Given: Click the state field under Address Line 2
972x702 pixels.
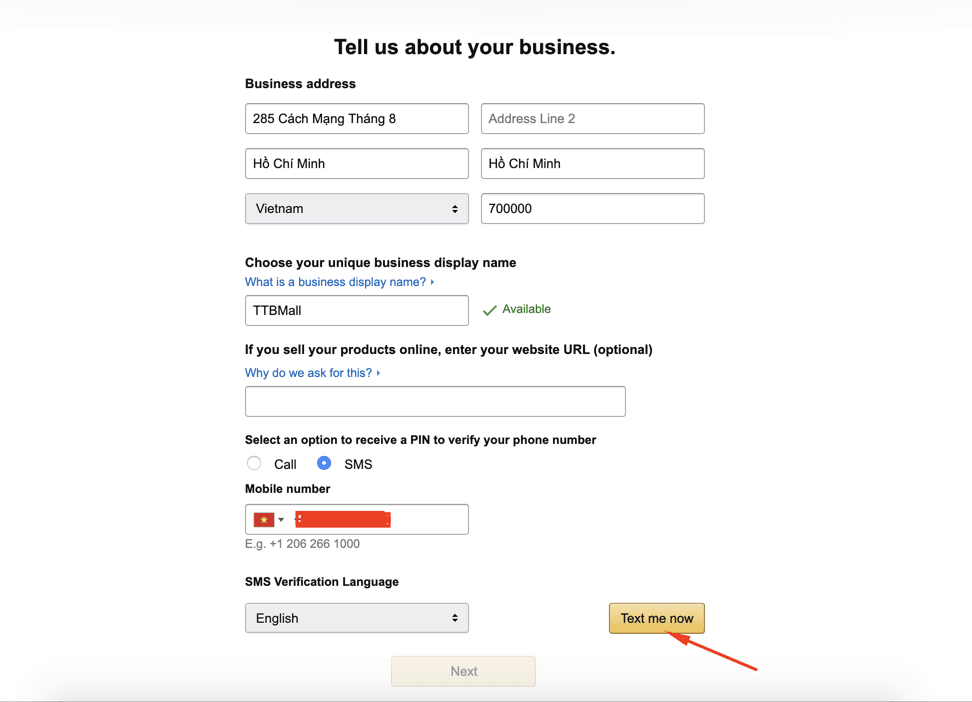Looking at the screenshot, I should tap(593, 163).
